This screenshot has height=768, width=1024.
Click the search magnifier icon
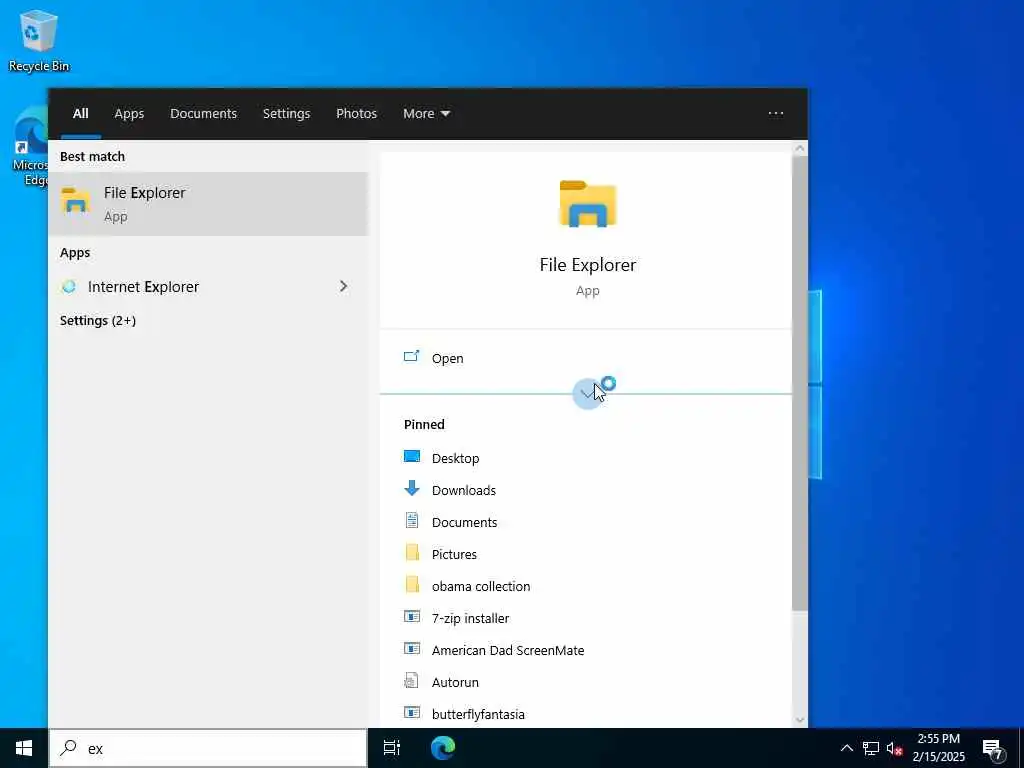[68, 748]
